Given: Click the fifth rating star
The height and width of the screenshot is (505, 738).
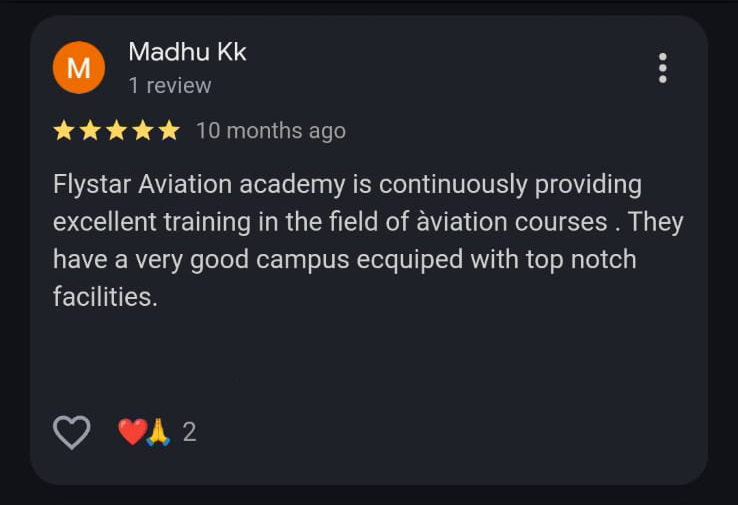Looking at the screenshot, I should tap(168, 131).
